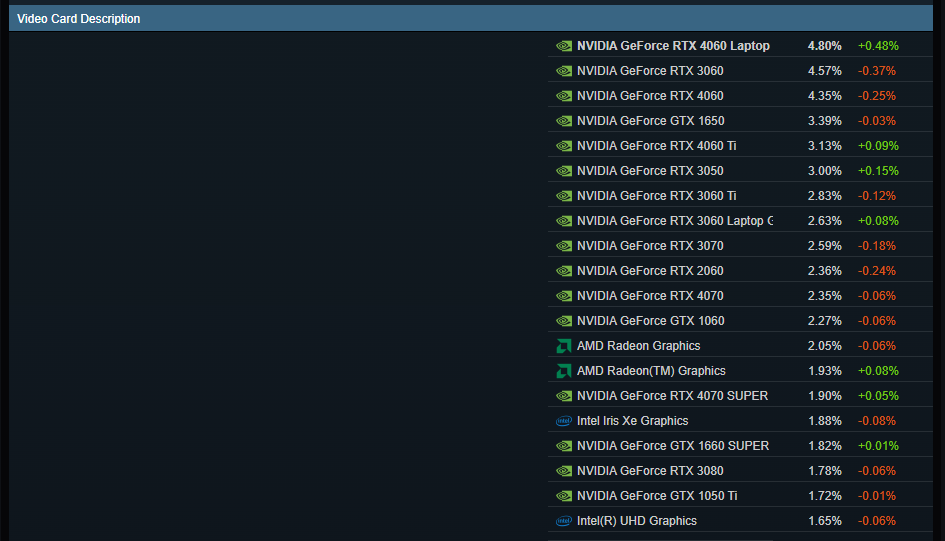Click Intel icon beside Intel(R) UHD Graphics
The height and width of the screenshot is (541, 945).
tap(564, 521)
